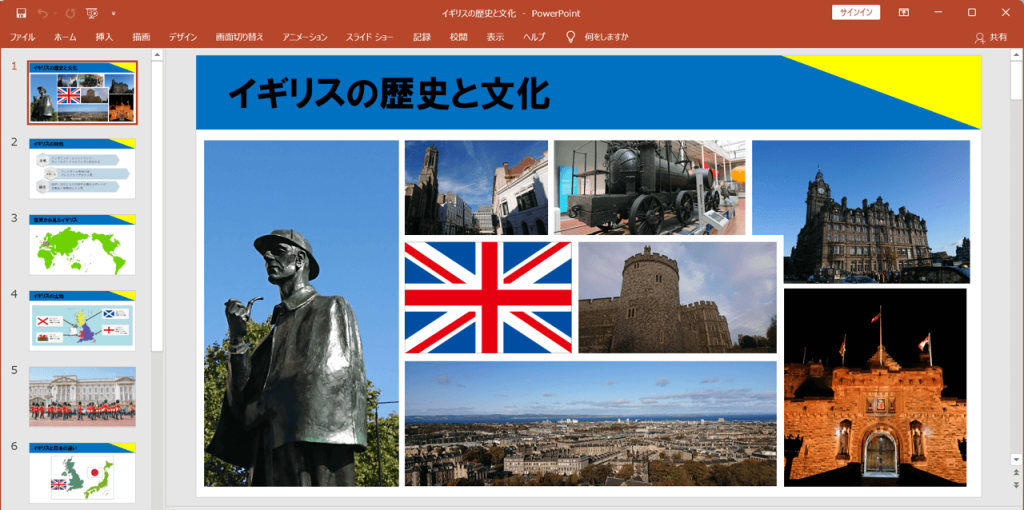Redo the last action
The width and height of the screenshot is (1024, 510).
coord(70,13)
